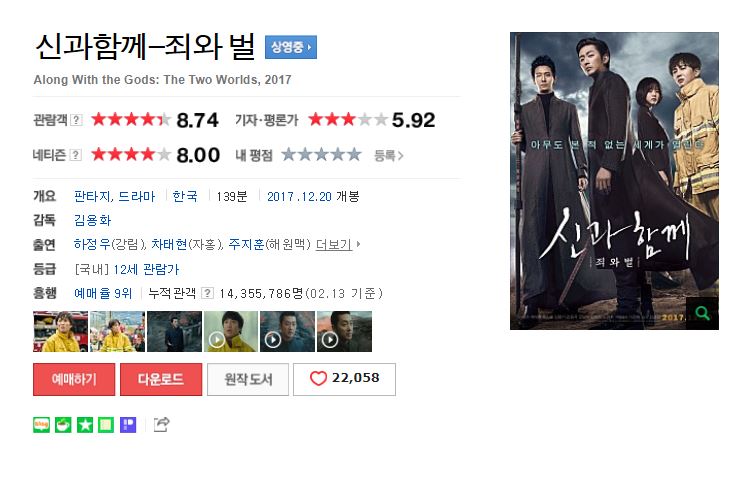Enlarge the poster with the magnifier icon
755x492 pixels.
tap(702, 313)
